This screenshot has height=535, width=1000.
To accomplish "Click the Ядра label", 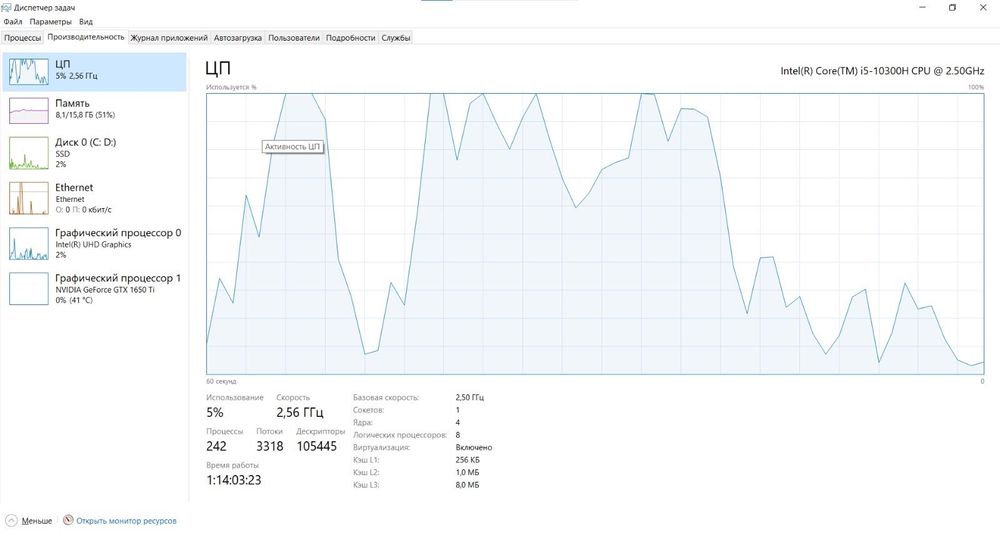I will [362, 422].
